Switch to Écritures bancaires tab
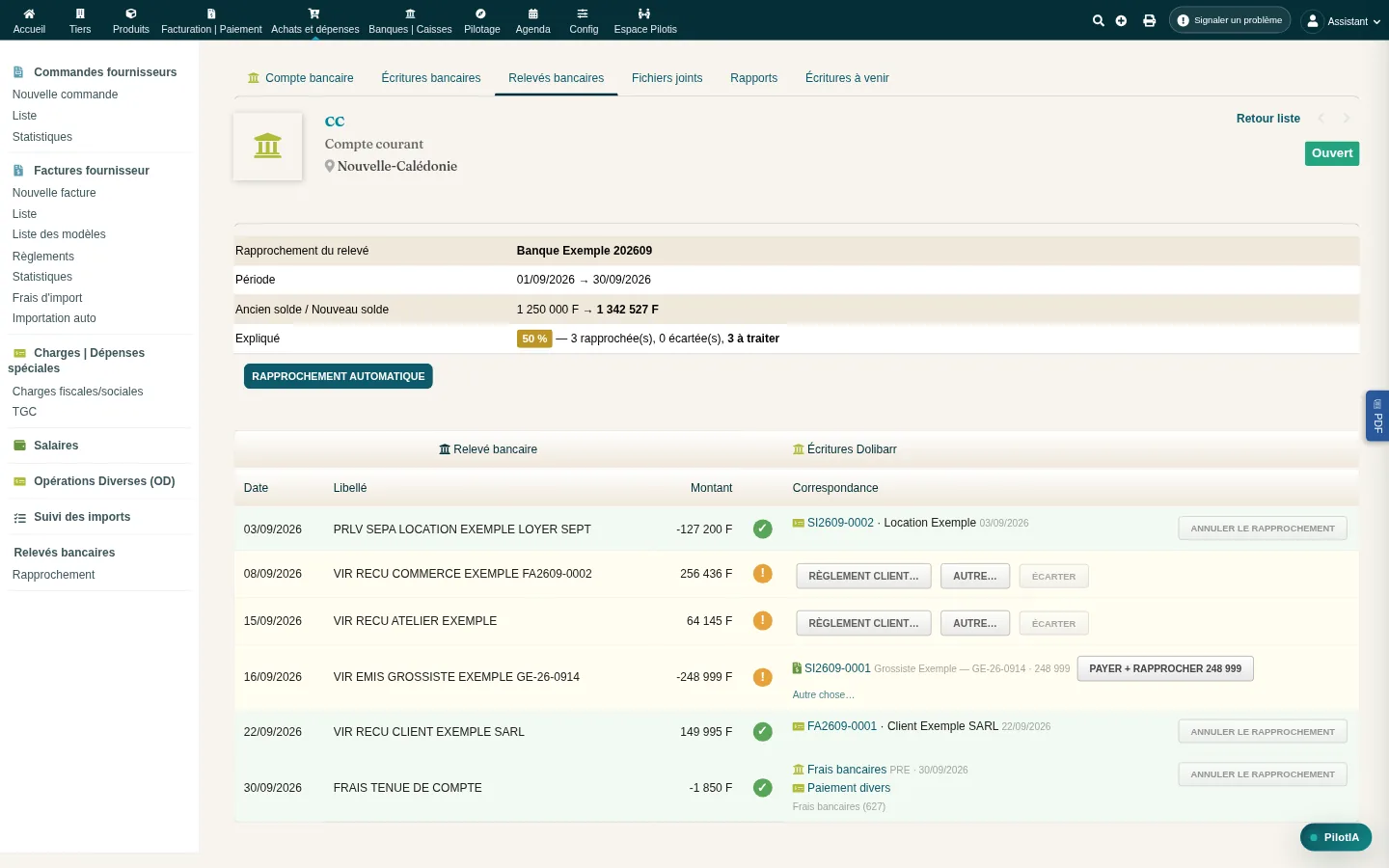This screenshot has width=1389, height=868. pyautogui.click(x=430, y=78)
